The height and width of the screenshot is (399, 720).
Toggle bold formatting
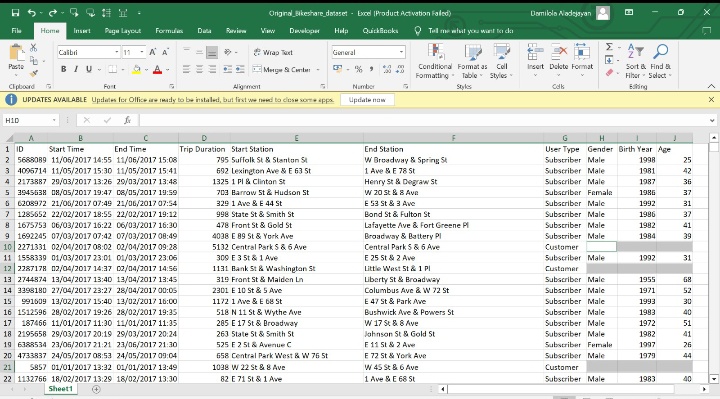pos(63,69)
